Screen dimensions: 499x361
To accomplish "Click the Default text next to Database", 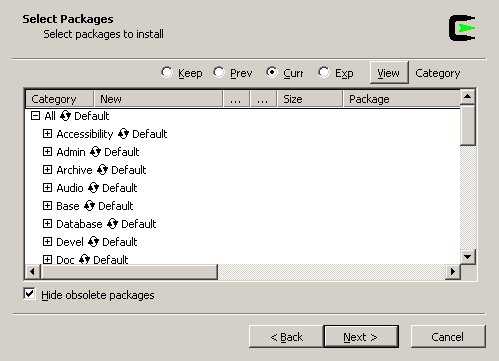I will (x=139, y=224).
